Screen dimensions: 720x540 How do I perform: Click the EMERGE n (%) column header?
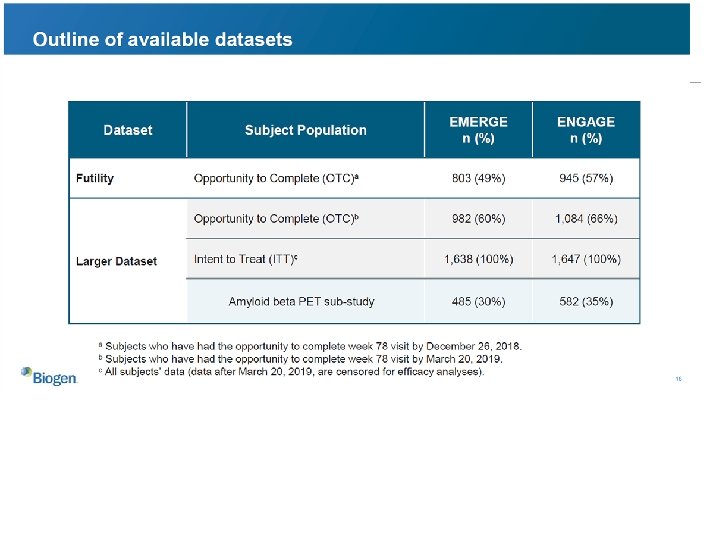(478, 130)
